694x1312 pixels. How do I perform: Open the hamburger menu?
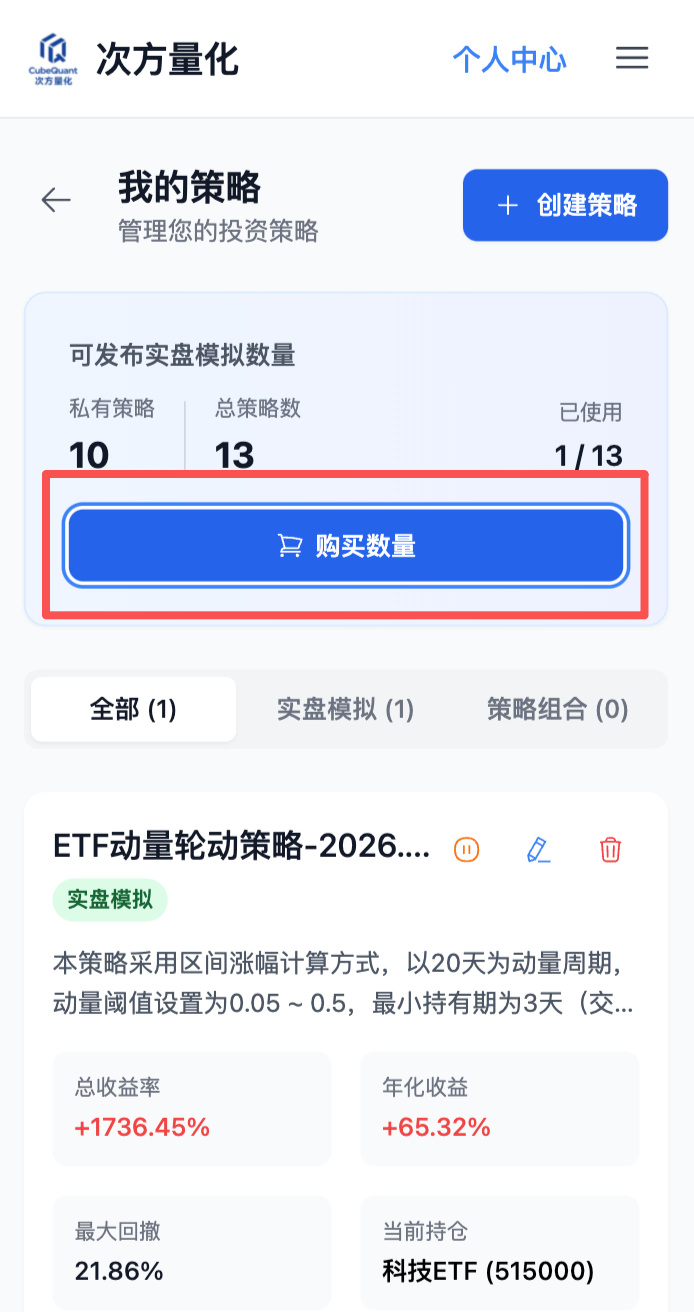[632, 58]
